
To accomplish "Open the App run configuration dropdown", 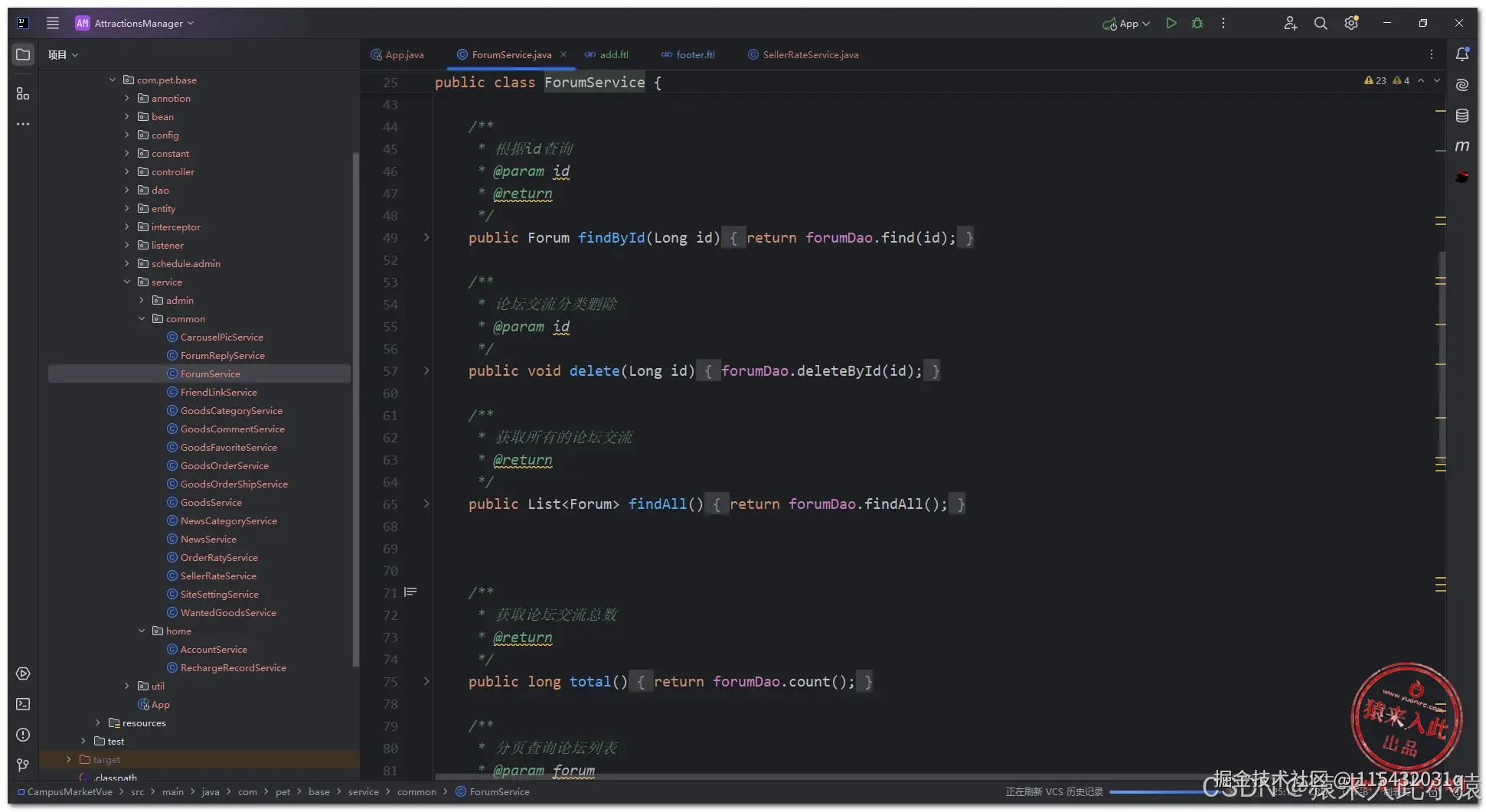I will pos(1126,23).
